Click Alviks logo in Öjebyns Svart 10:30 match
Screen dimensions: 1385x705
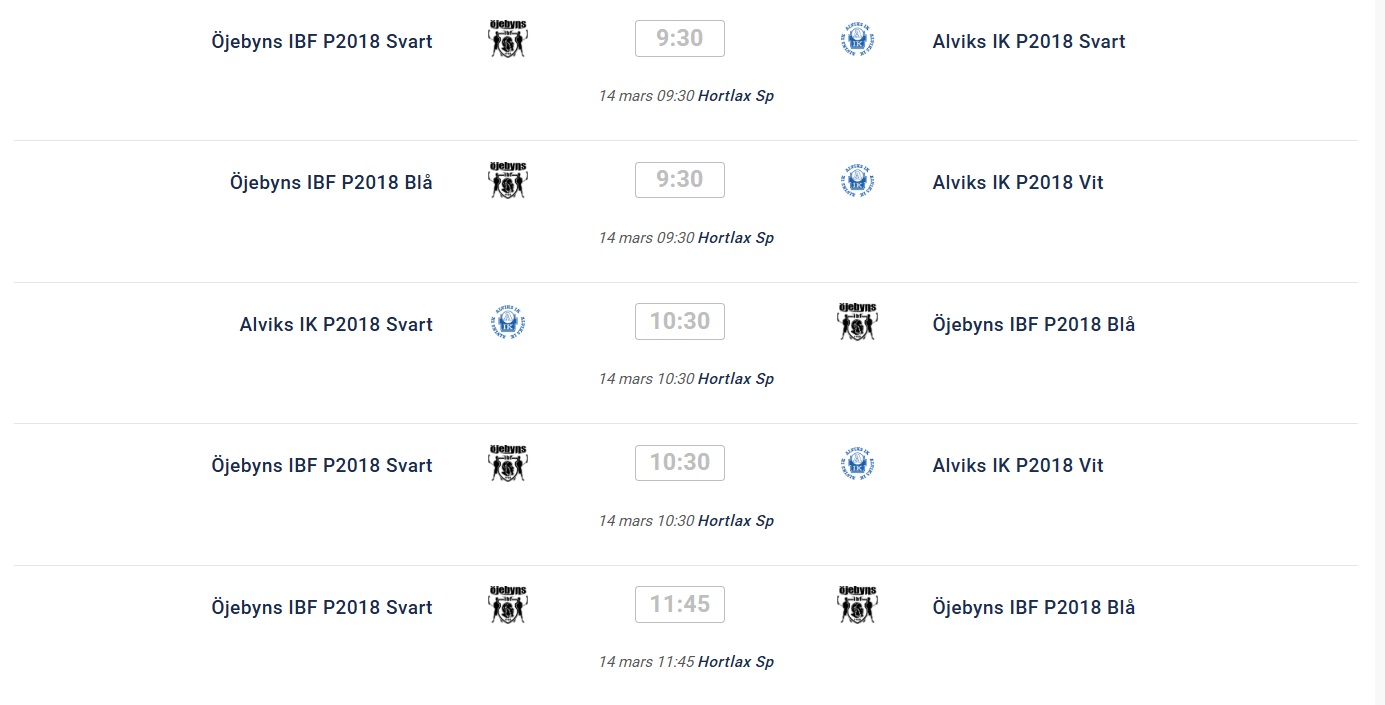point(857,464)
